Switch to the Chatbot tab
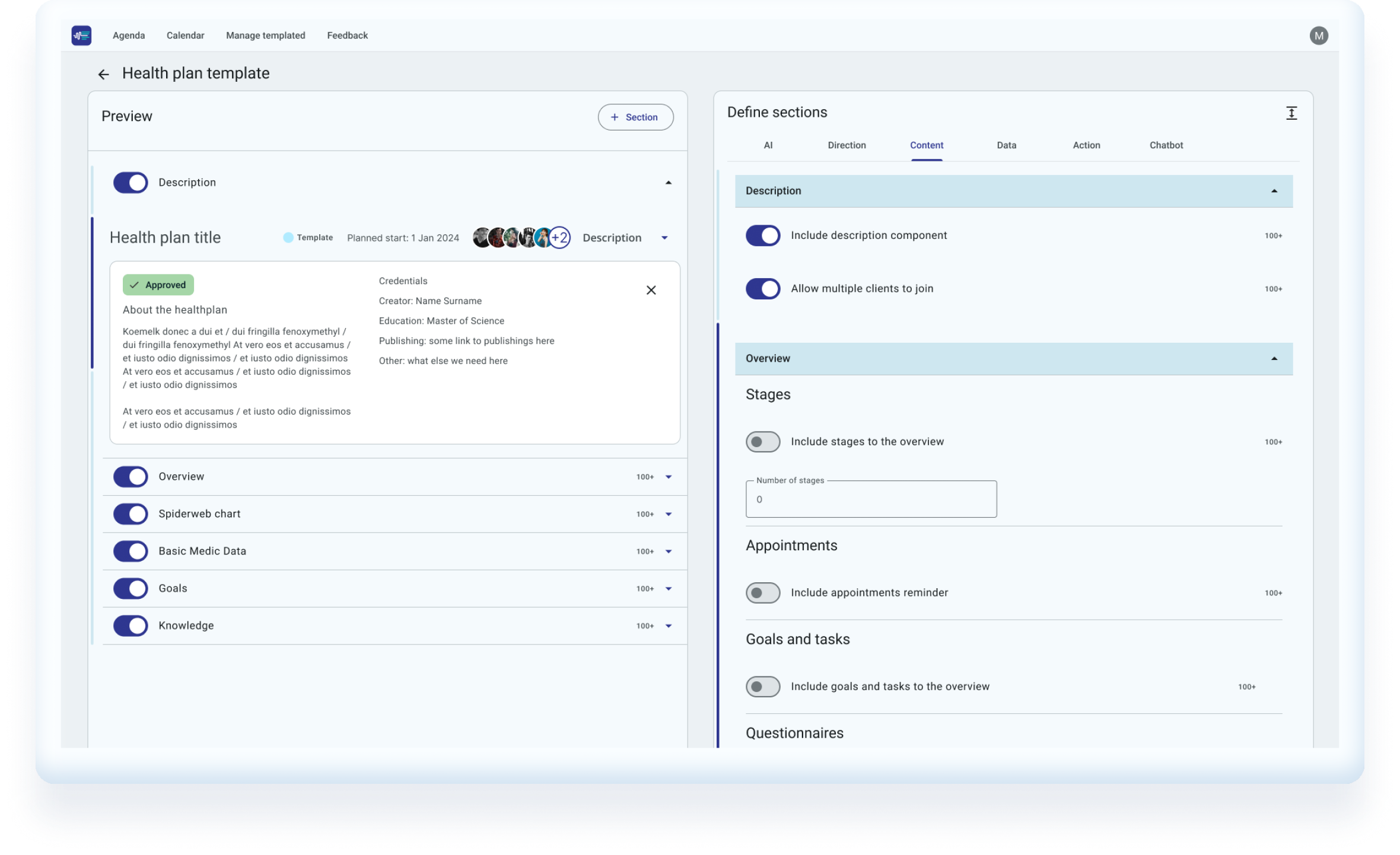 click(1166, 145)
